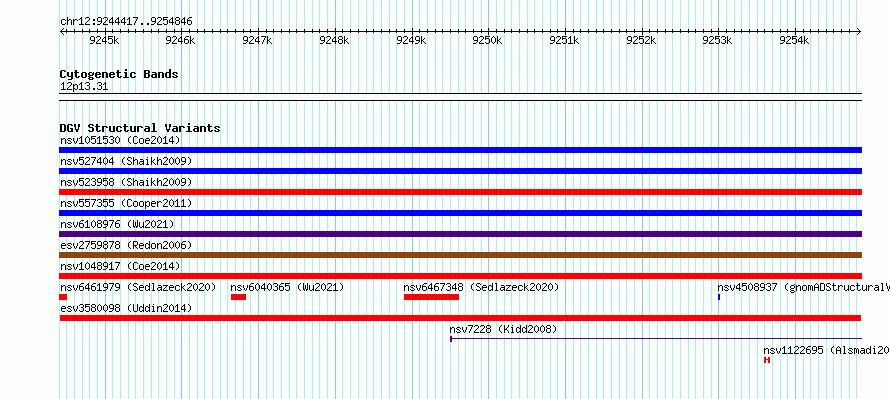
Task: Click the 9254k ruler tick label
Action: point(795,40)
